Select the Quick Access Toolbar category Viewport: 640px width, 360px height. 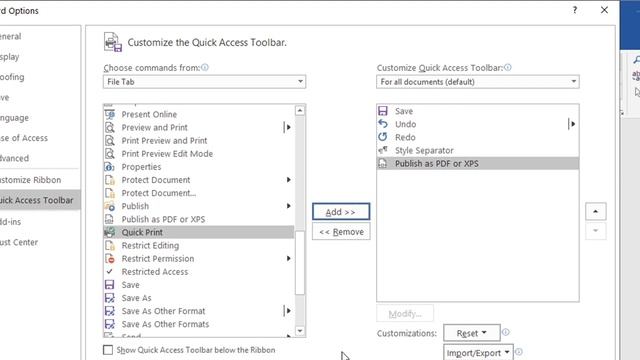[x=40, y=200]
